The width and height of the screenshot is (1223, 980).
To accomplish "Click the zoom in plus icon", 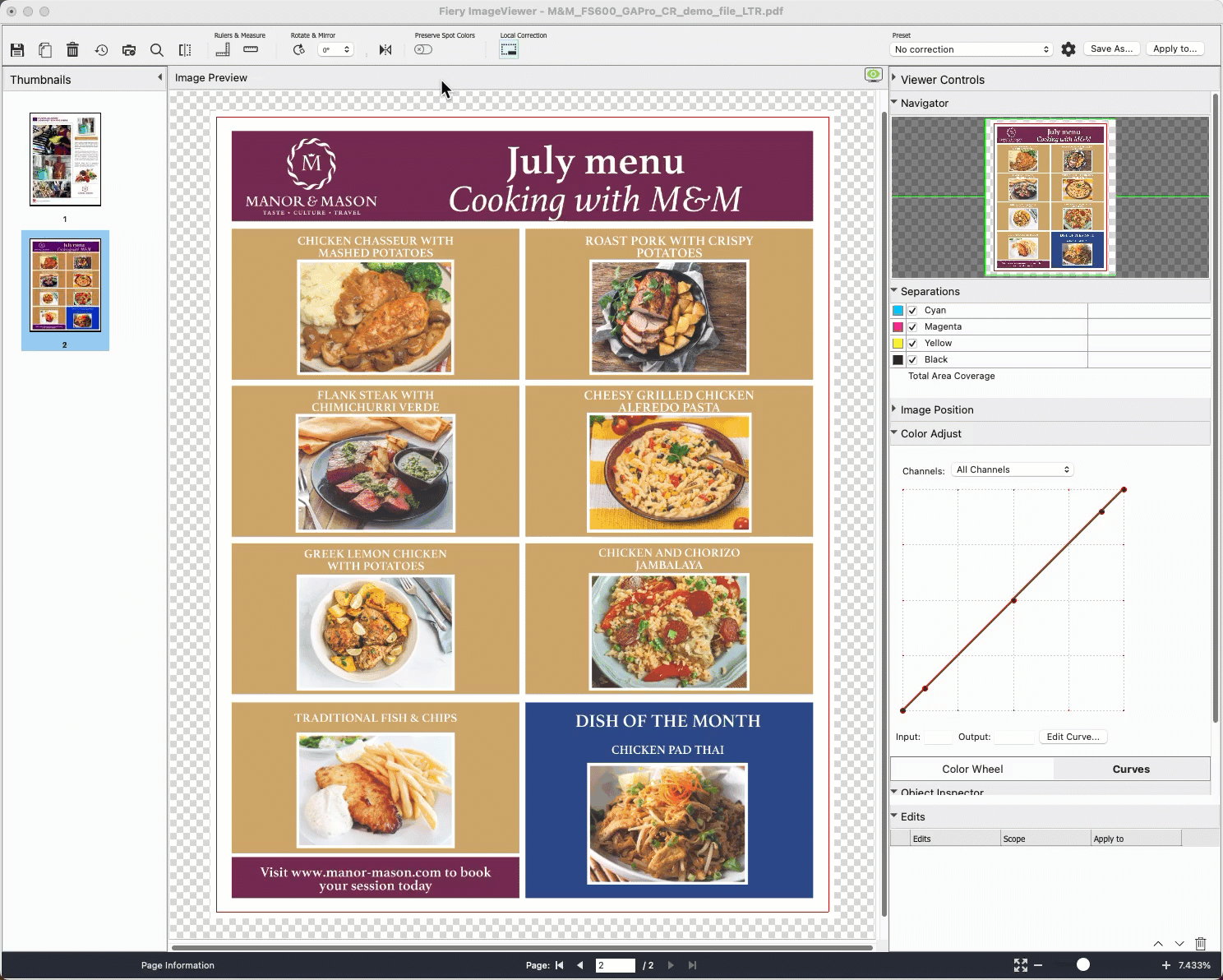I will click(x=1165, y=965).
